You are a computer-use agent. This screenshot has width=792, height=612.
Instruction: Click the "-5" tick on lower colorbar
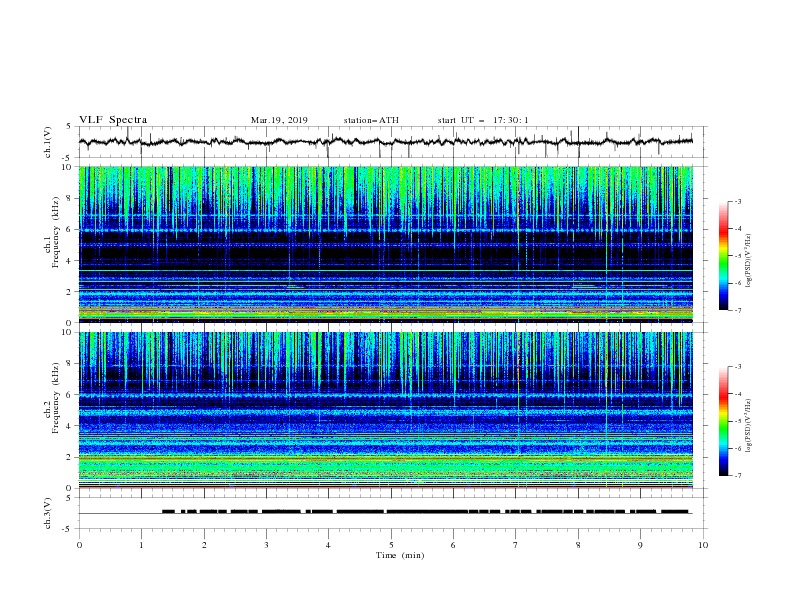[737, 421]
